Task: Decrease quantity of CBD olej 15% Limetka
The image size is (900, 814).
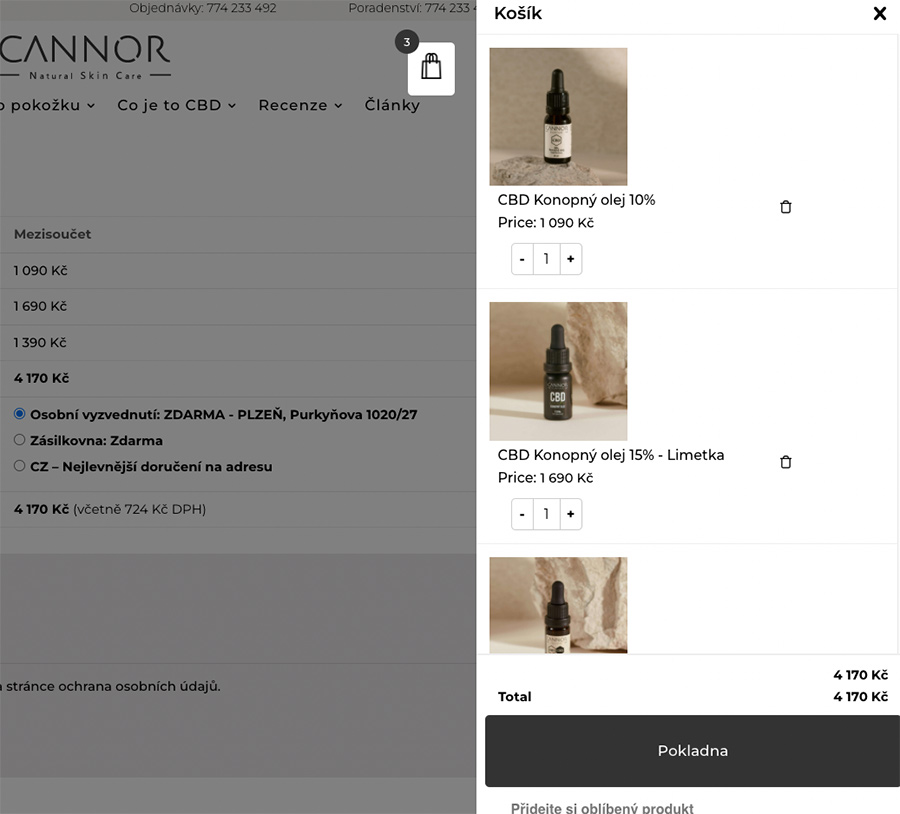Action: 522,514
